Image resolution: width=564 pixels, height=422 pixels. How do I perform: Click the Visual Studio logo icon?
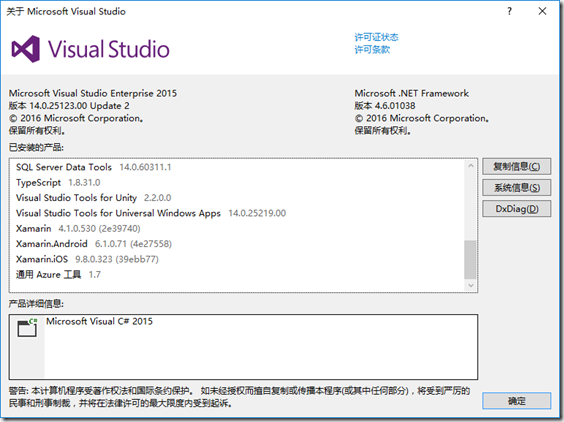[x=25, y=49]
